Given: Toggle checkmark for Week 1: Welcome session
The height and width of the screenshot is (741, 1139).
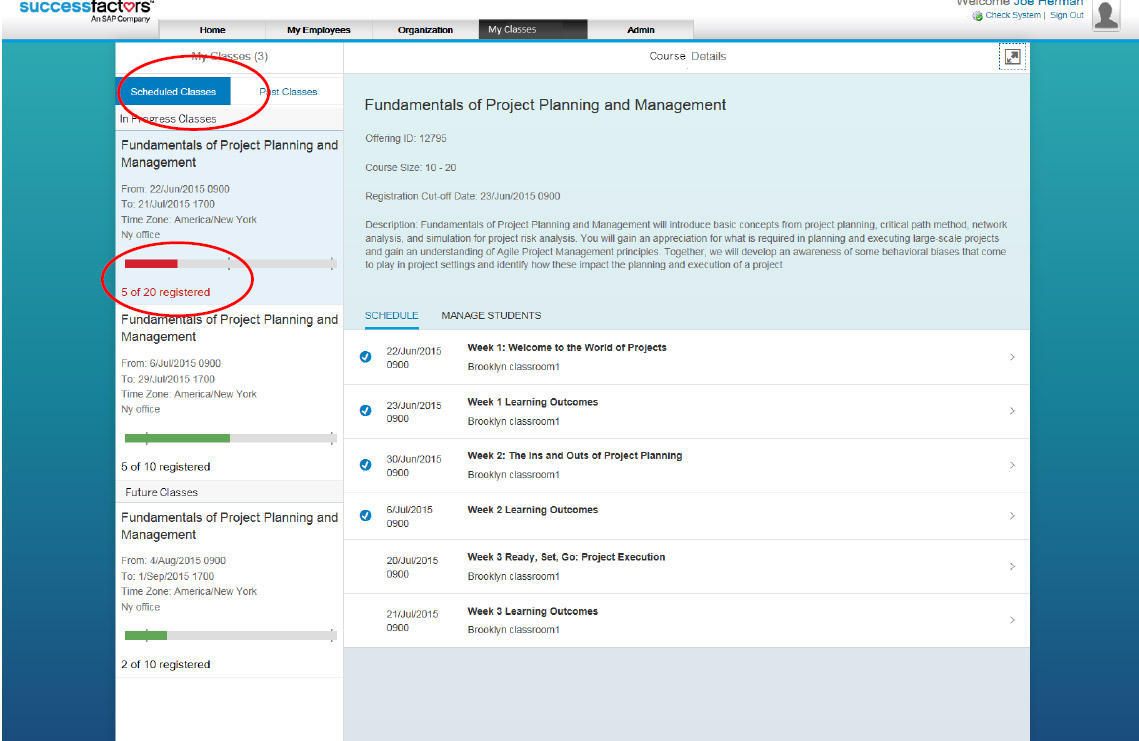Looking at the screenshot, I should (365, 357).
